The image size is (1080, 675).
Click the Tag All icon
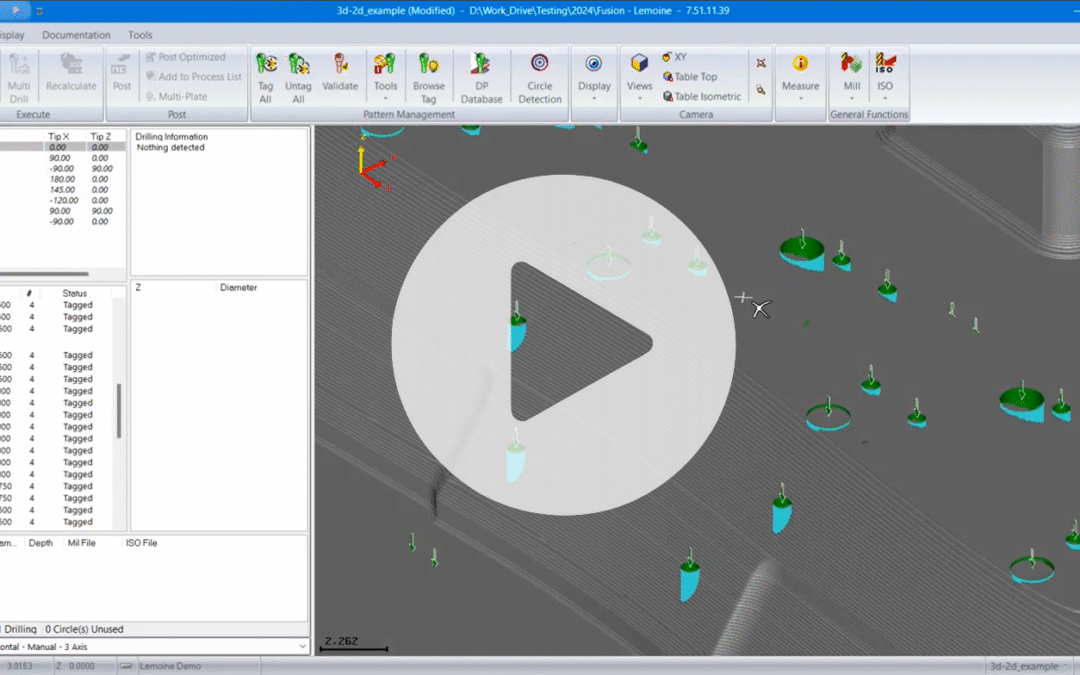(266, 77)
